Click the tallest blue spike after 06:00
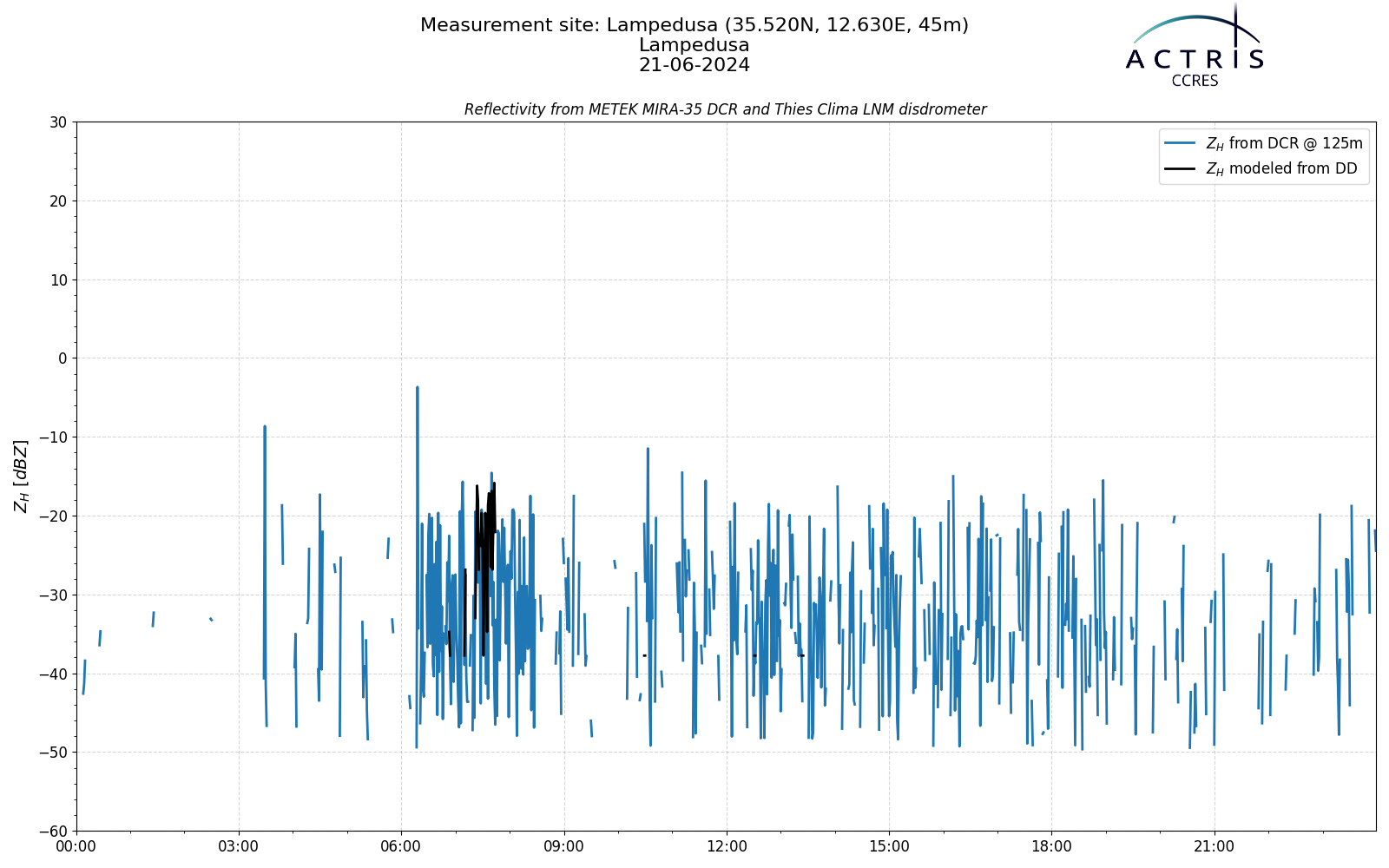The width and height of the screenshot is (1389, 868). (417, 521)
